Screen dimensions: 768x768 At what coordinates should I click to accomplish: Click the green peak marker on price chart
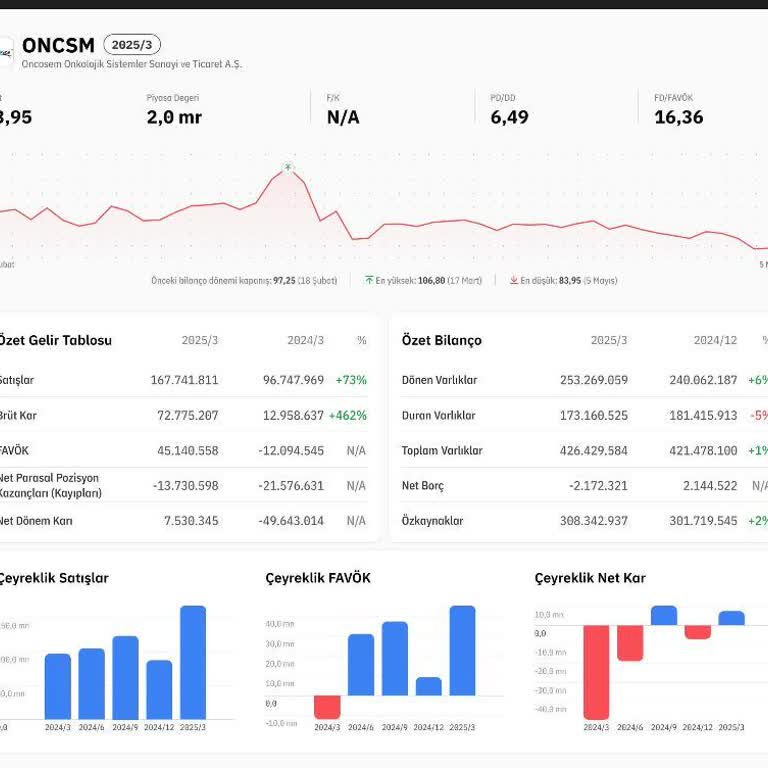pyautogui.click(x=288, y=167)
